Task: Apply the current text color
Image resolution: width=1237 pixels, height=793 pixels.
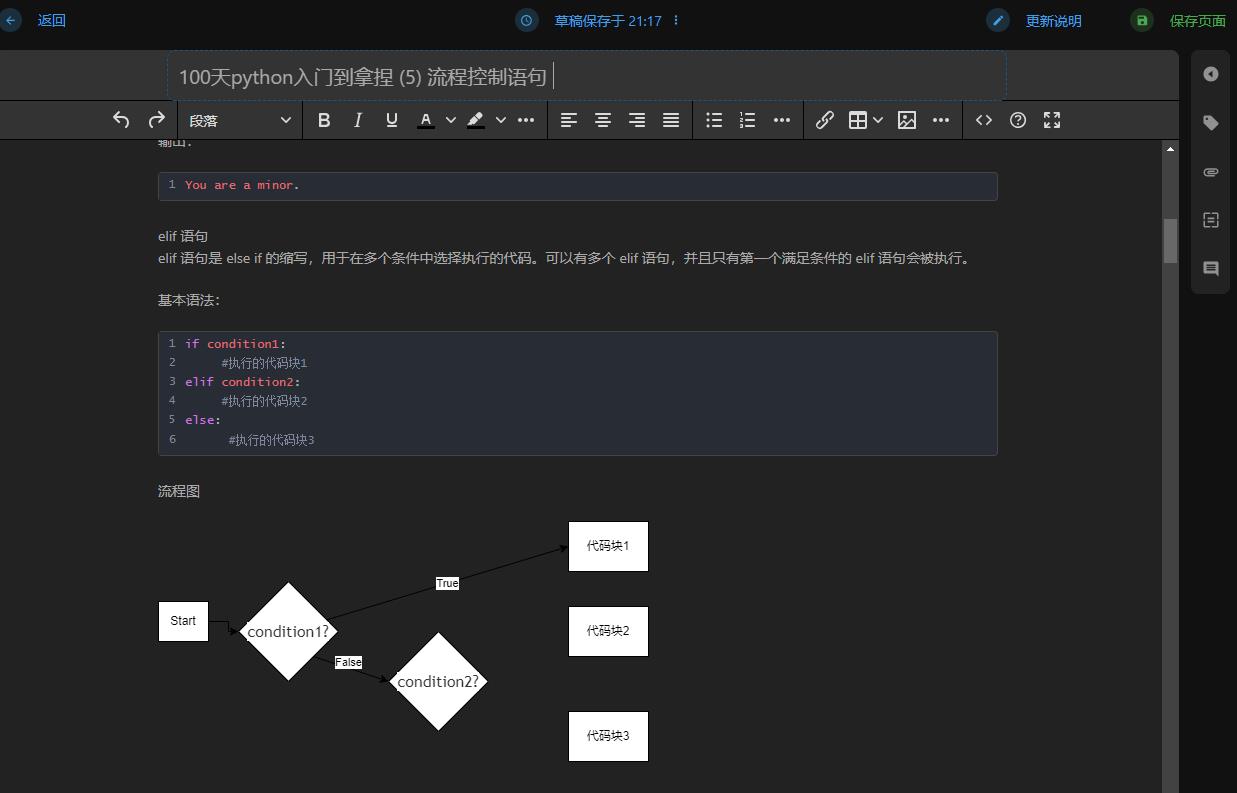Action: pos(425,120)
